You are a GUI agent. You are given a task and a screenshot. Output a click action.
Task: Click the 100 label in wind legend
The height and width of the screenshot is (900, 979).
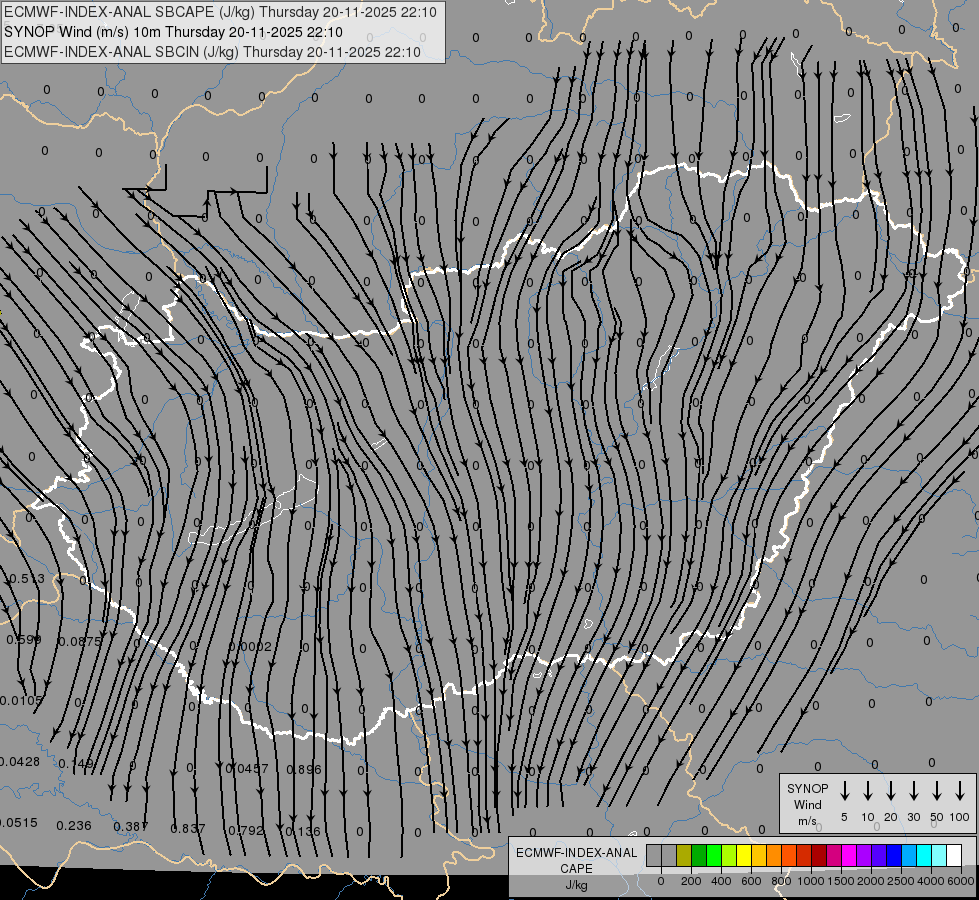tap(960, 817)
